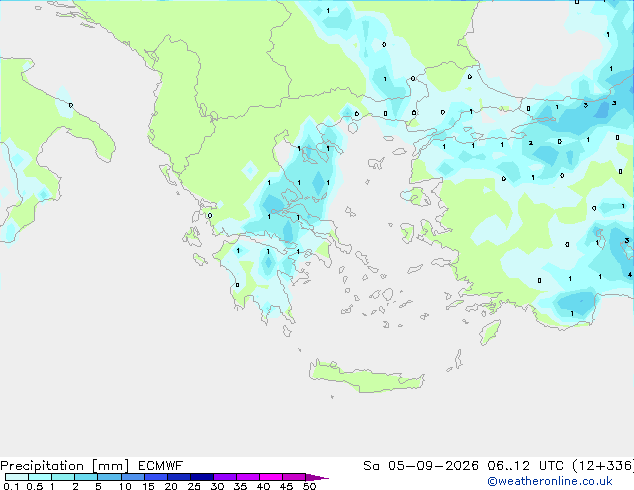Click the 45–50 mm legend color swatch

click(294, 477)
